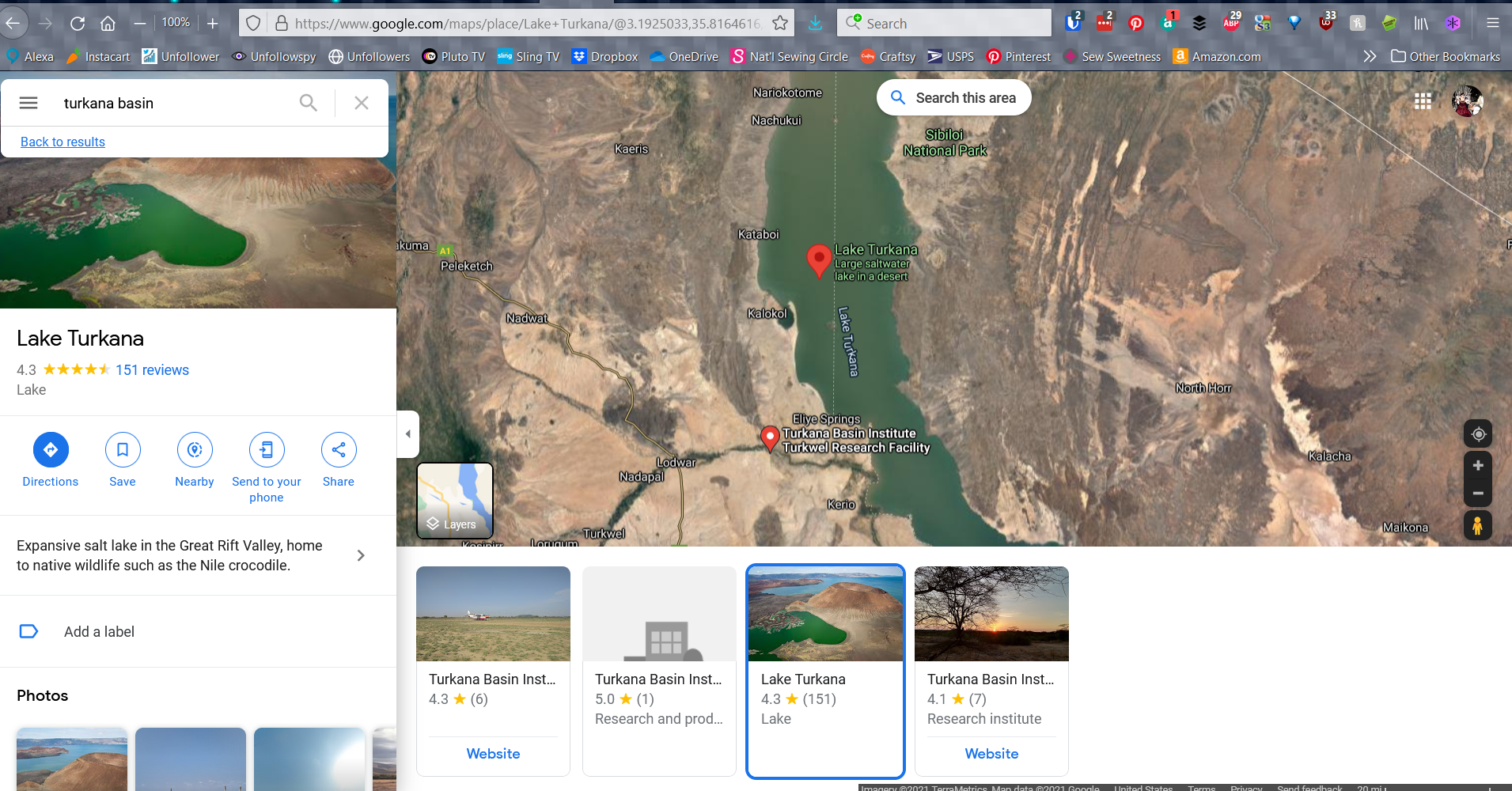Screen dimensions: 1512x791
Task: Open the Adblock Plus extension
Action: (x=1231, y=21)
